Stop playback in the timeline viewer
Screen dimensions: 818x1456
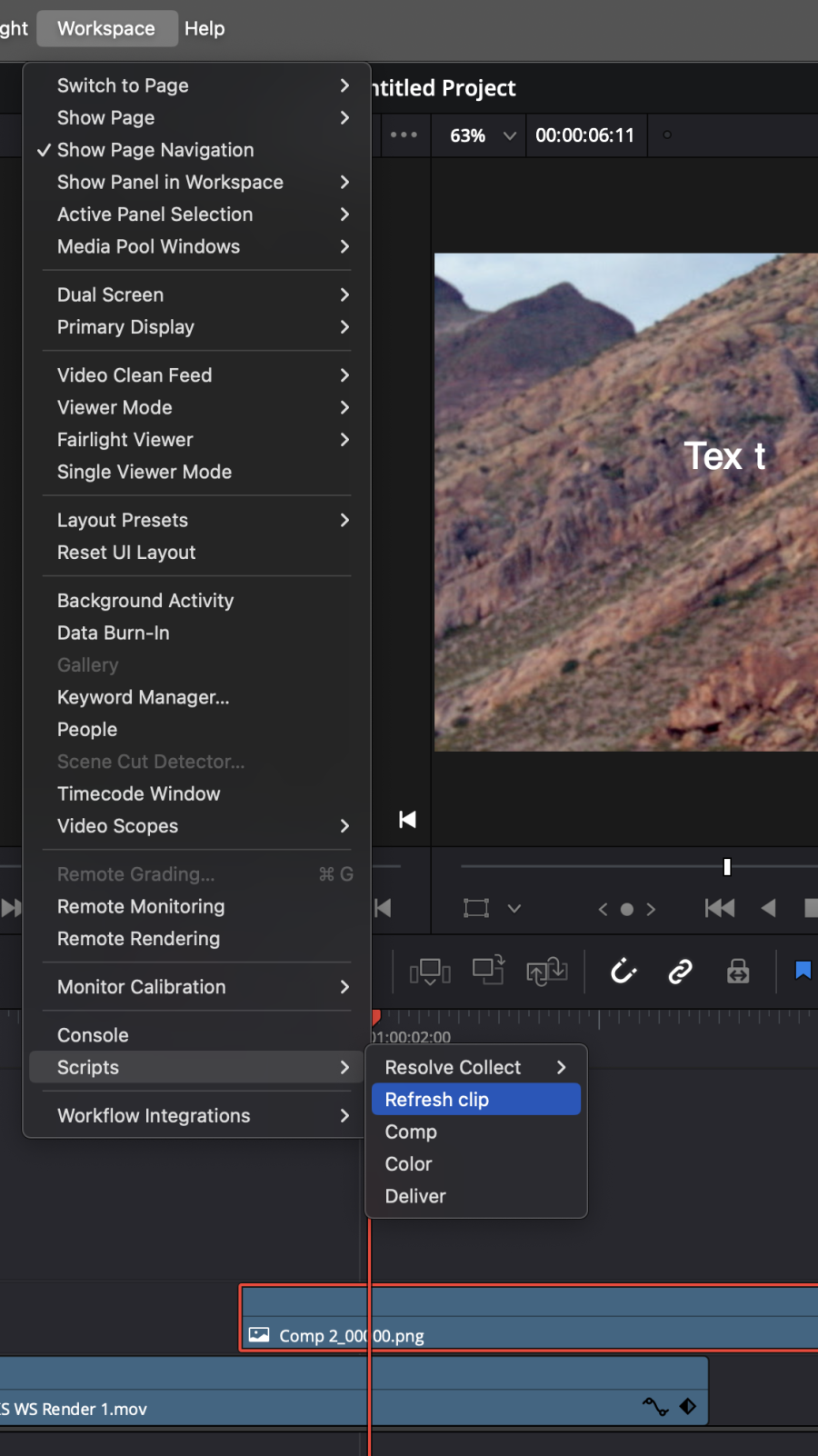(811, 908)
